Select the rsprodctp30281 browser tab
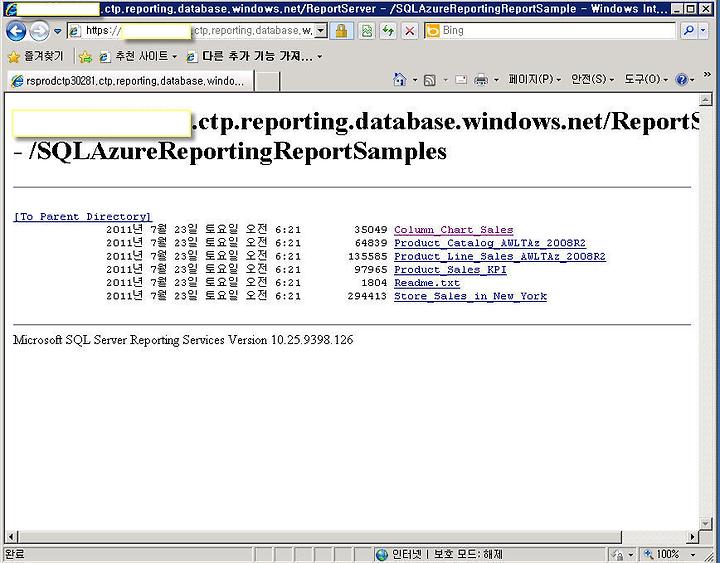The height and width of the screenshot is (563, 720). coord(129,81)
